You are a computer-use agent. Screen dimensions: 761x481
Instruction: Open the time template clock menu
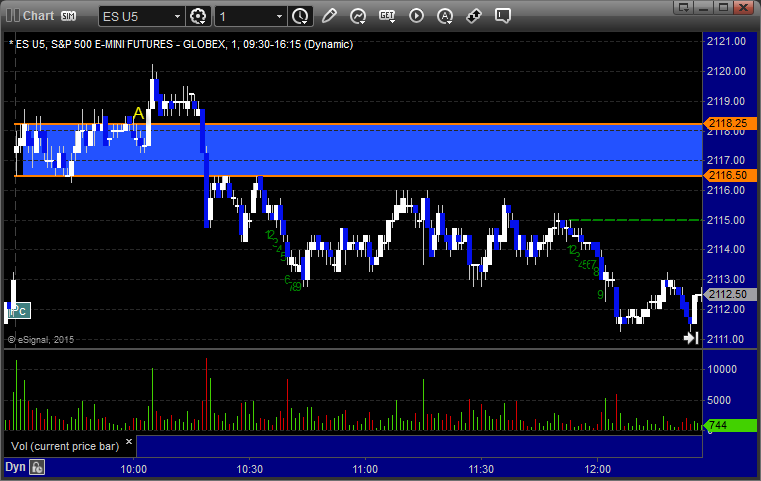(x=300, y=17)
